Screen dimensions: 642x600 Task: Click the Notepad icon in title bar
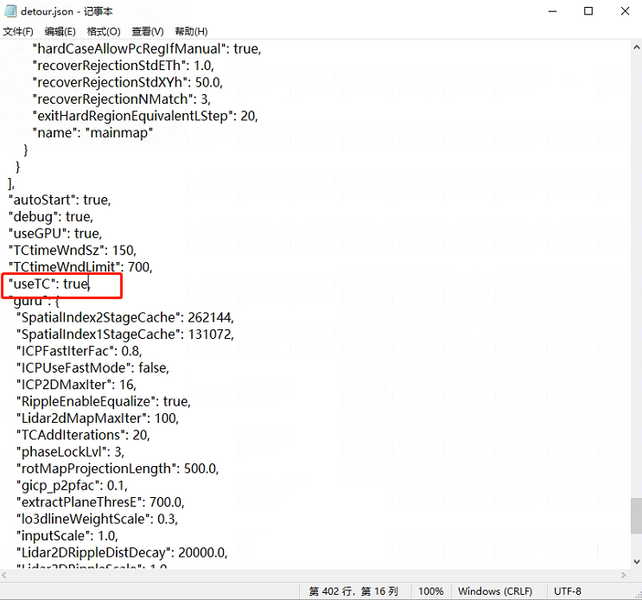coord(12,11)
